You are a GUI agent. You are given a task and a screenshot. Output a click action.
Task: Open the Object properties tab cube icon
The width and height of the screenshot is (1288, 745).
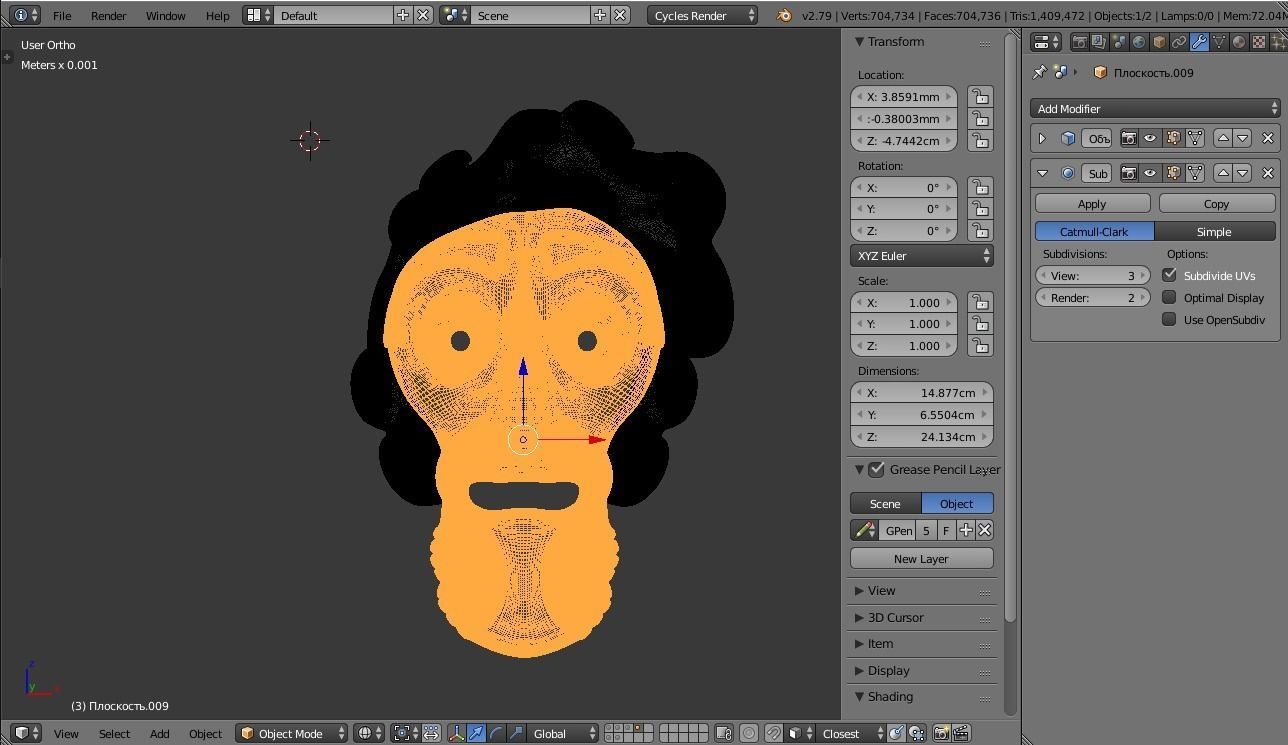[1159, 42]
